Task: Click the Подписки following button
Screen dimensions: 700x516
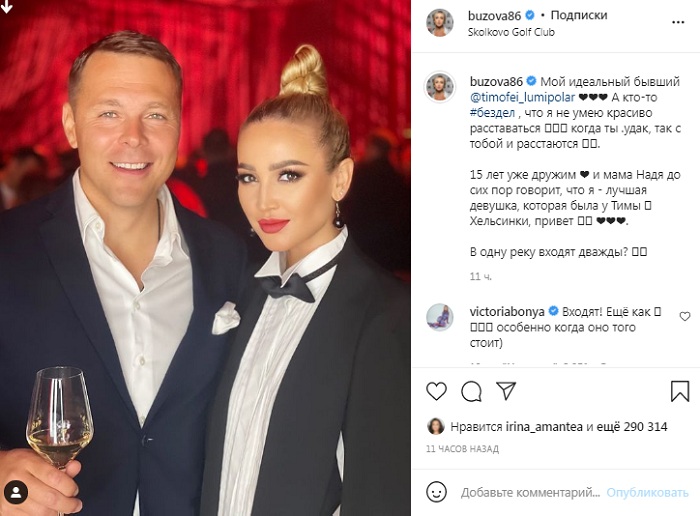Action: click(579, 15)
